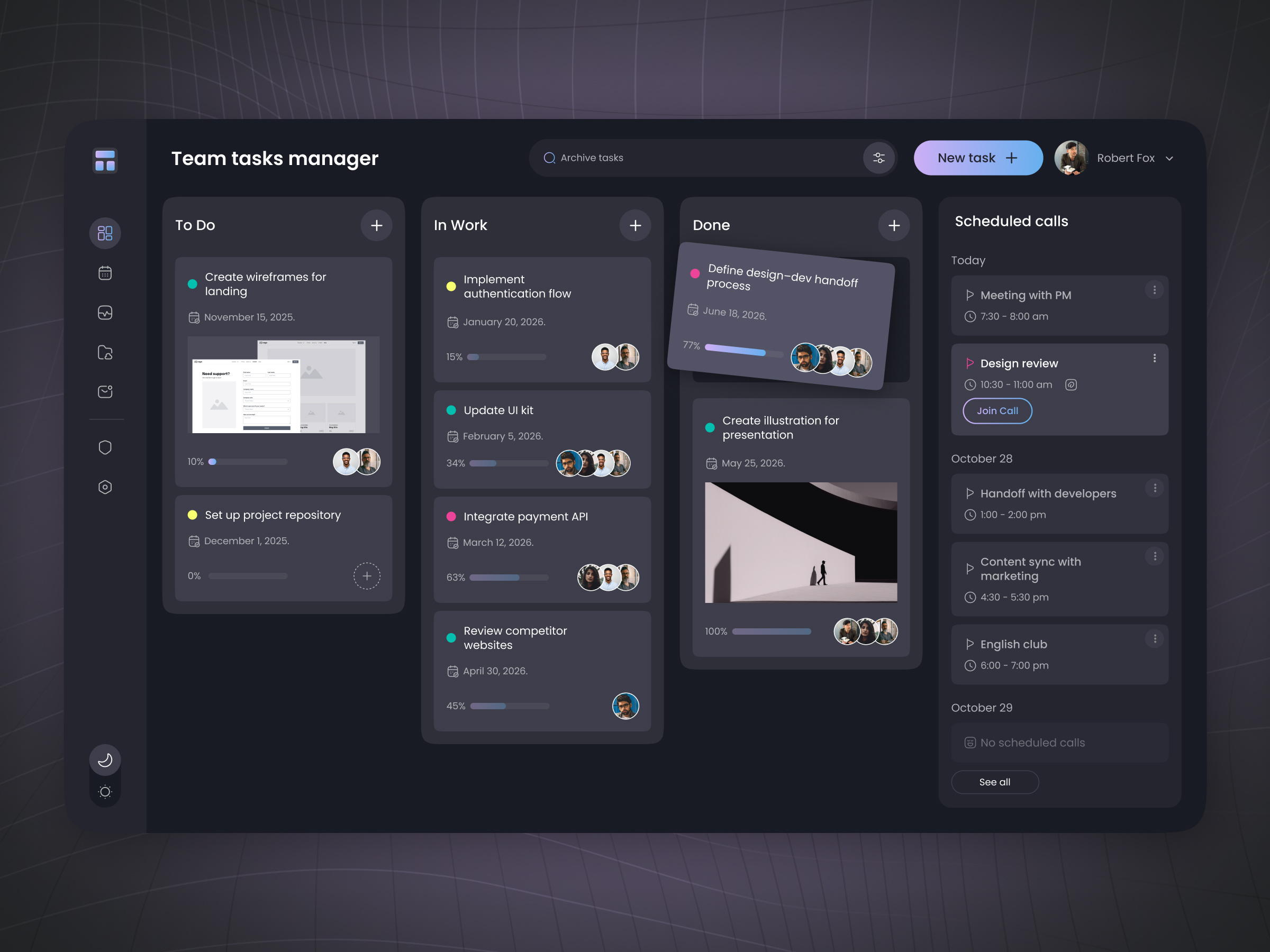Add a card to Done column

(x=894, y=225)
